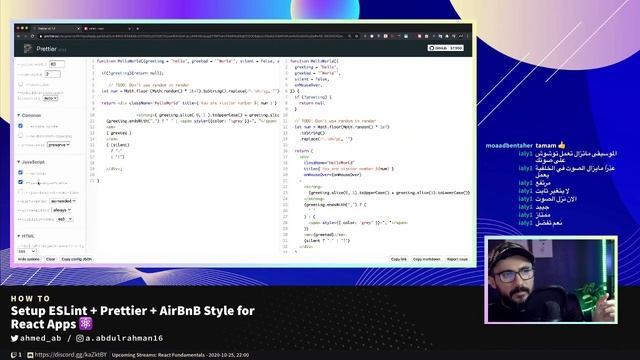Uncheck the --jsx-single-quote checkbox
This screenshot has width=640, height=360.
coord(20,182)
